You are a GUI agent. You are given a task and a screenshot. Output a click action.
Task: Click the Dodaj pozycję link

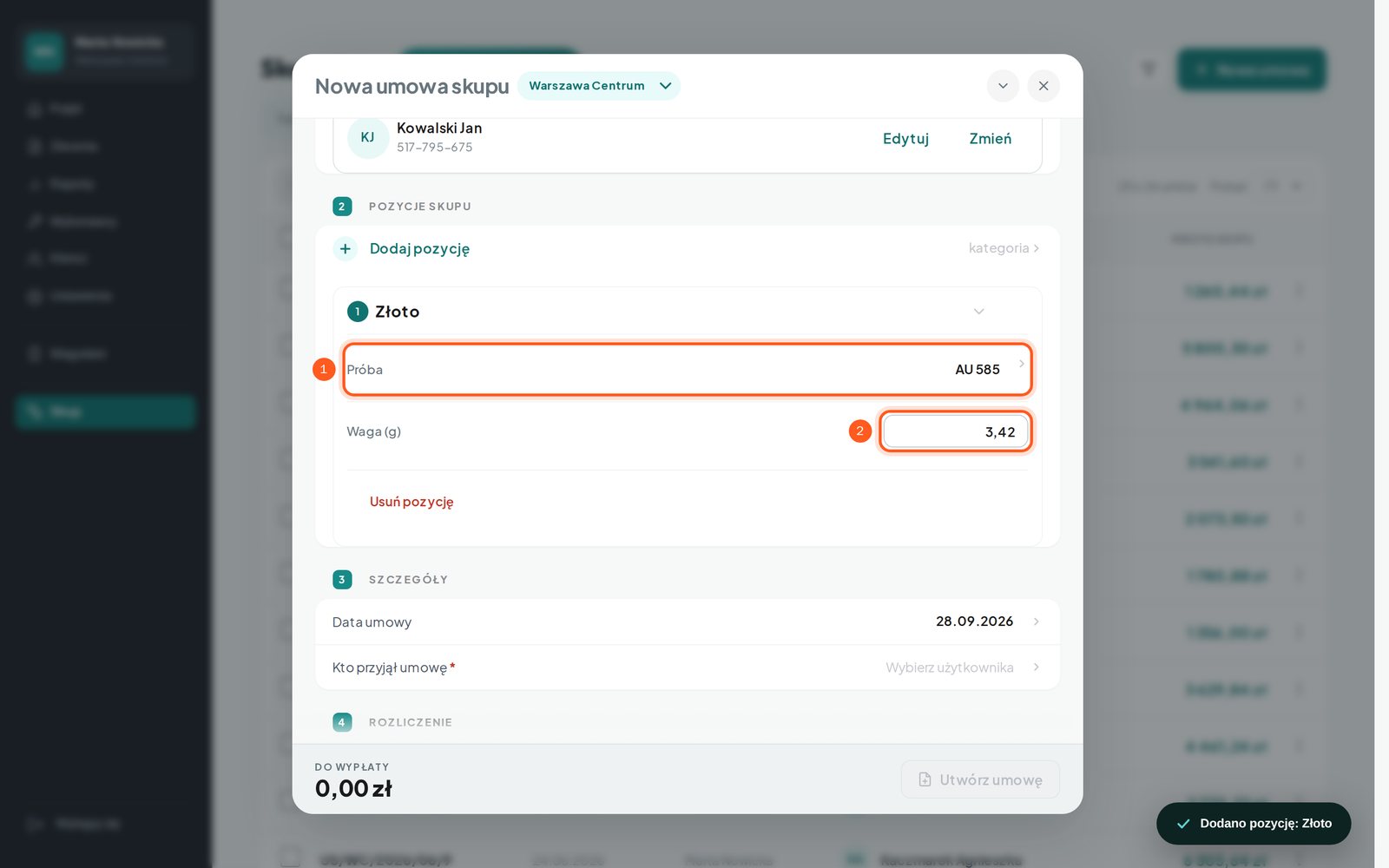(x=419, y=249)
